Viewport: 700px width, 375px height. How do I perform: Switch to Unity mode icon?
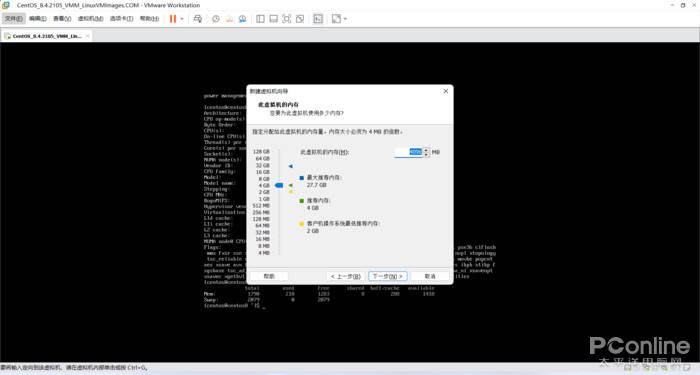[300, 19]
